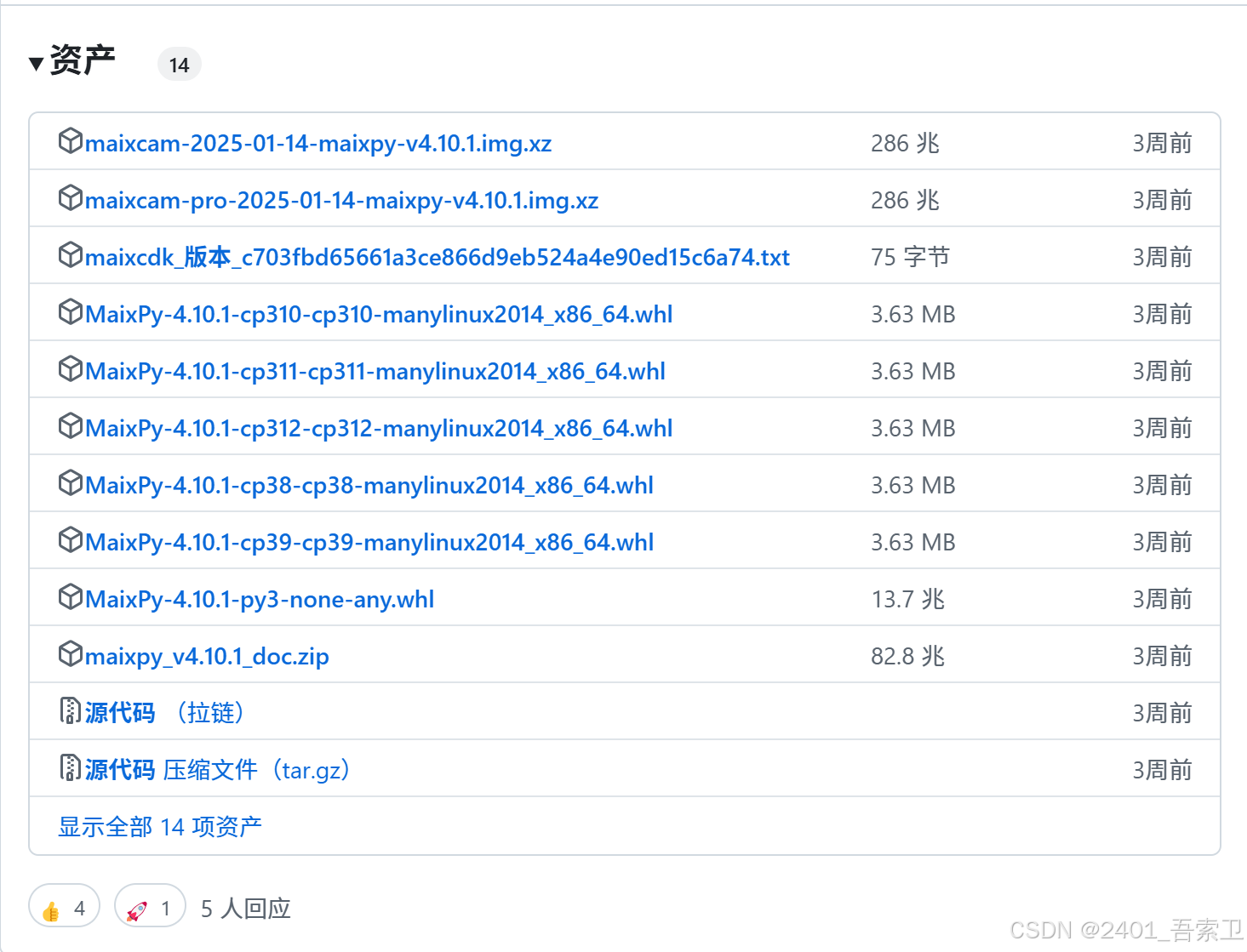1247x952 pixels.
Task: Click package icon beside cp39 wheel file
Action: [70, 539]
